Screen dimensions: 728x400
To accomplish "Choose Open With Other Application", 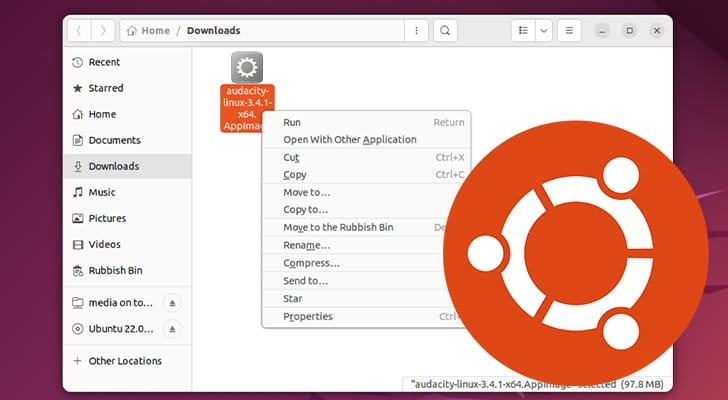I will (x=367, y=140).
